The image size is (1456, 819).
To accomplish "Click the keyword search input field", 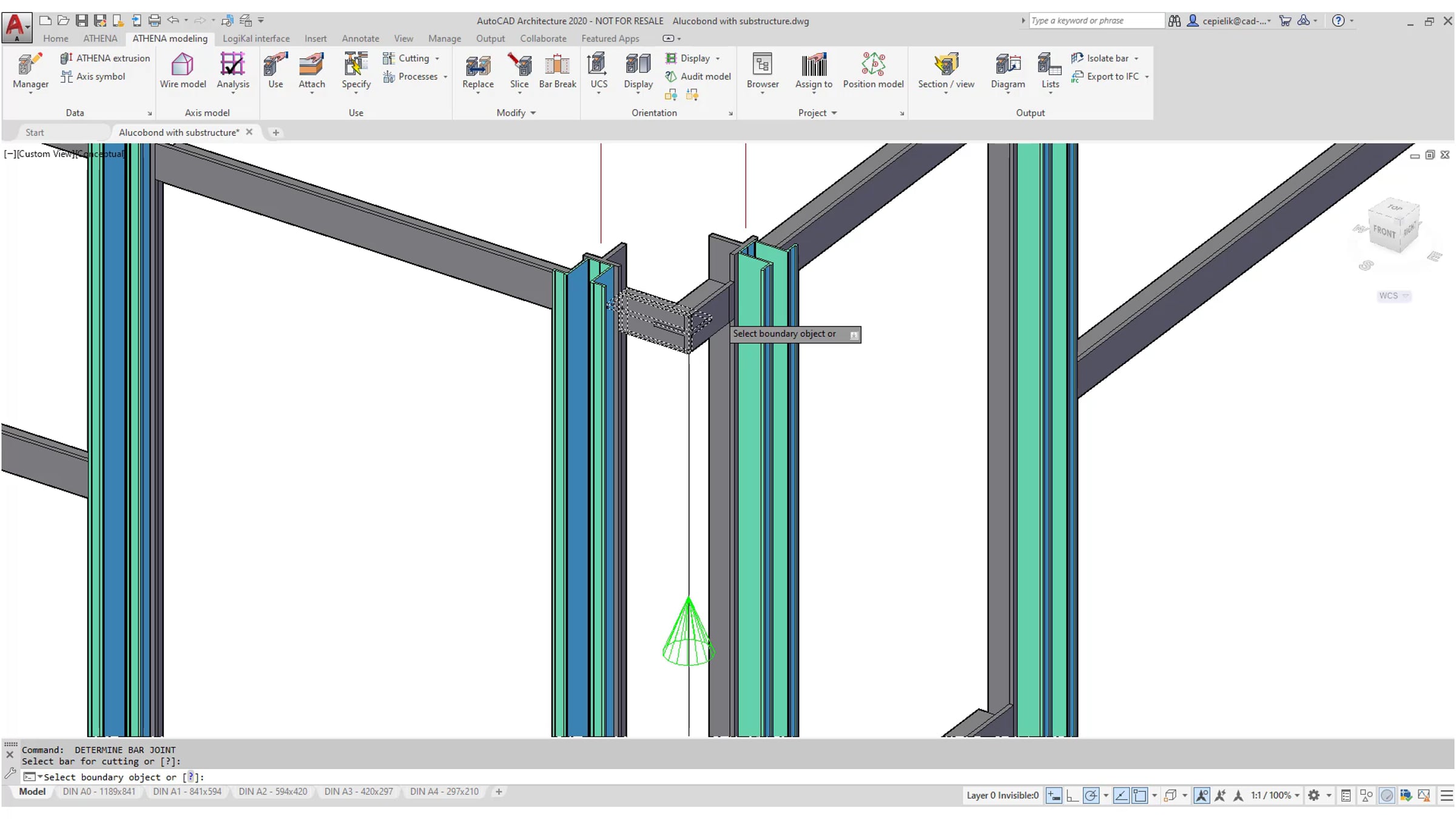I will click(1095, 21).
